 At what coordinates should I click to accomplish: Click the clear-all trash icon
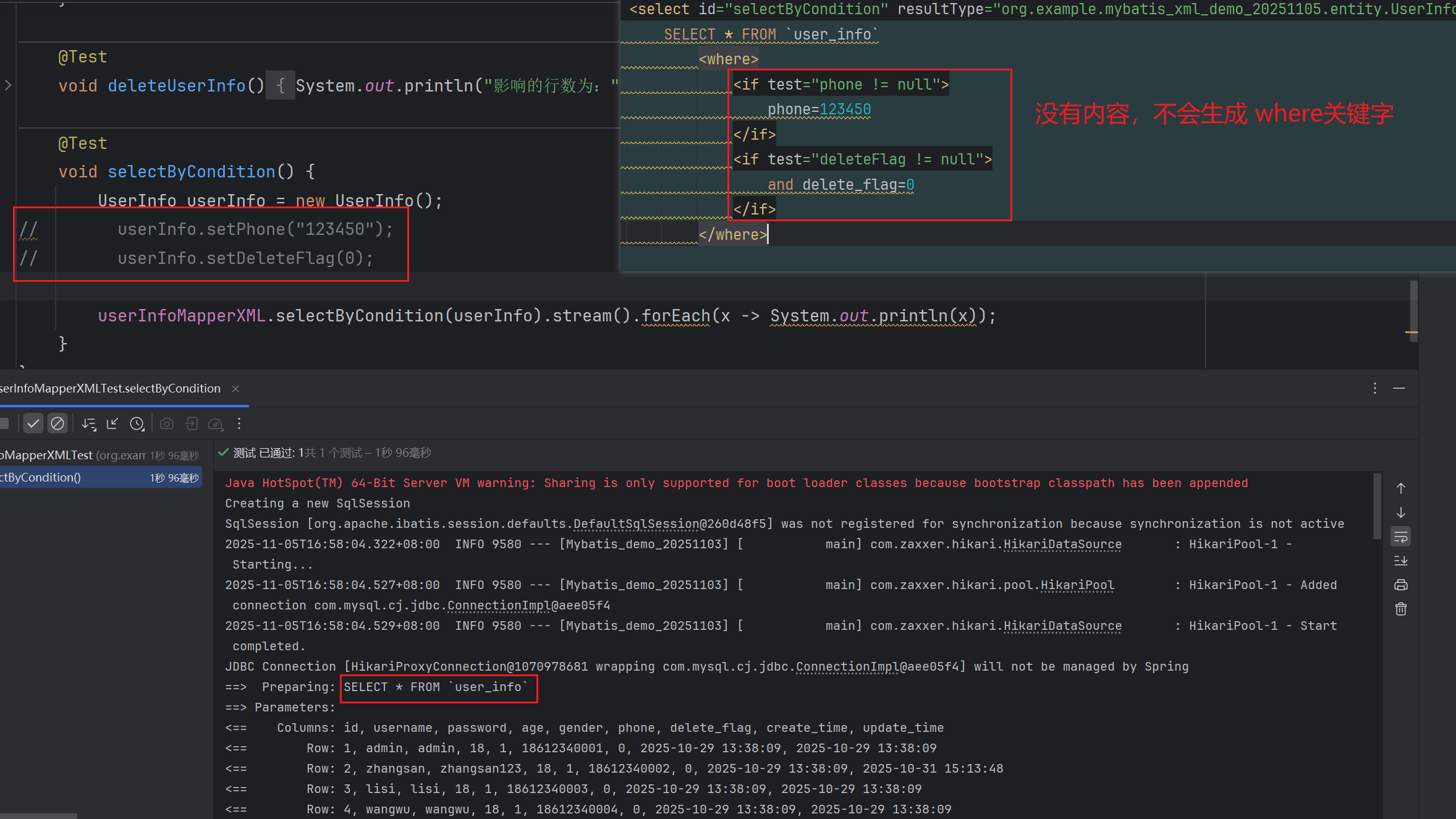click(1400, 609)
